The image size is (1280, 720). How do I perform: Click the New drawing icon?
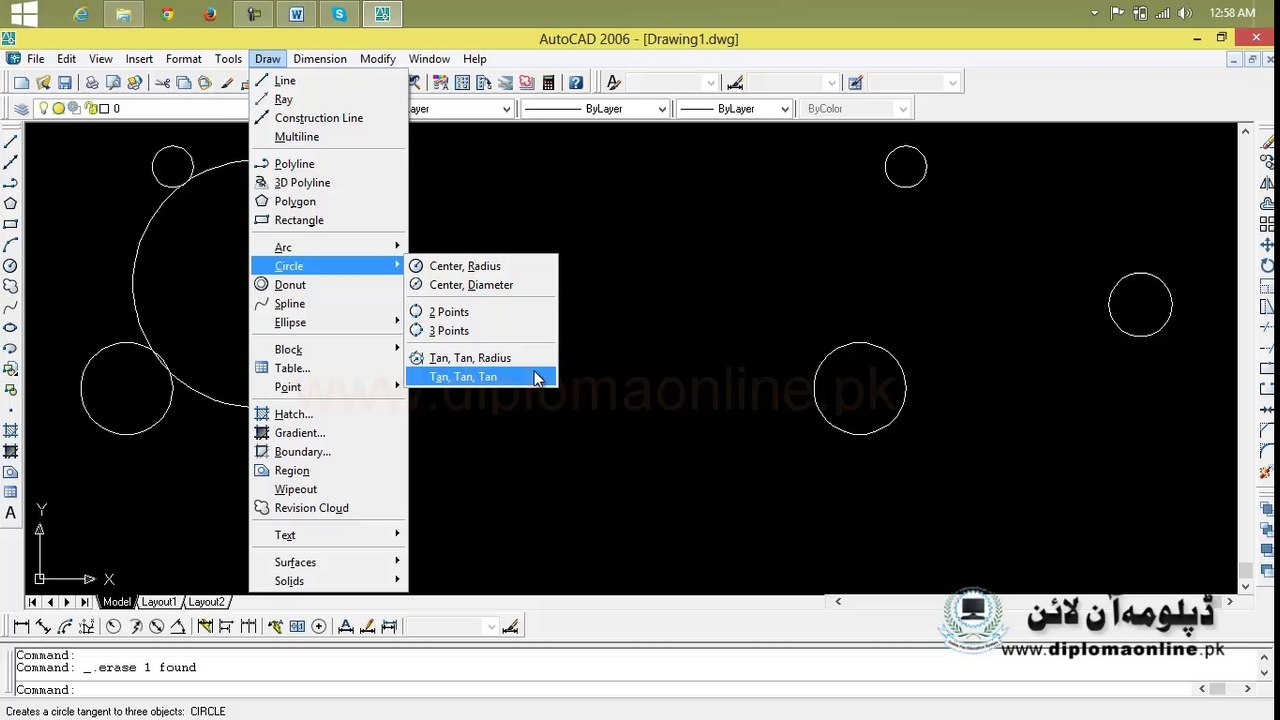[x=21, y=83]
